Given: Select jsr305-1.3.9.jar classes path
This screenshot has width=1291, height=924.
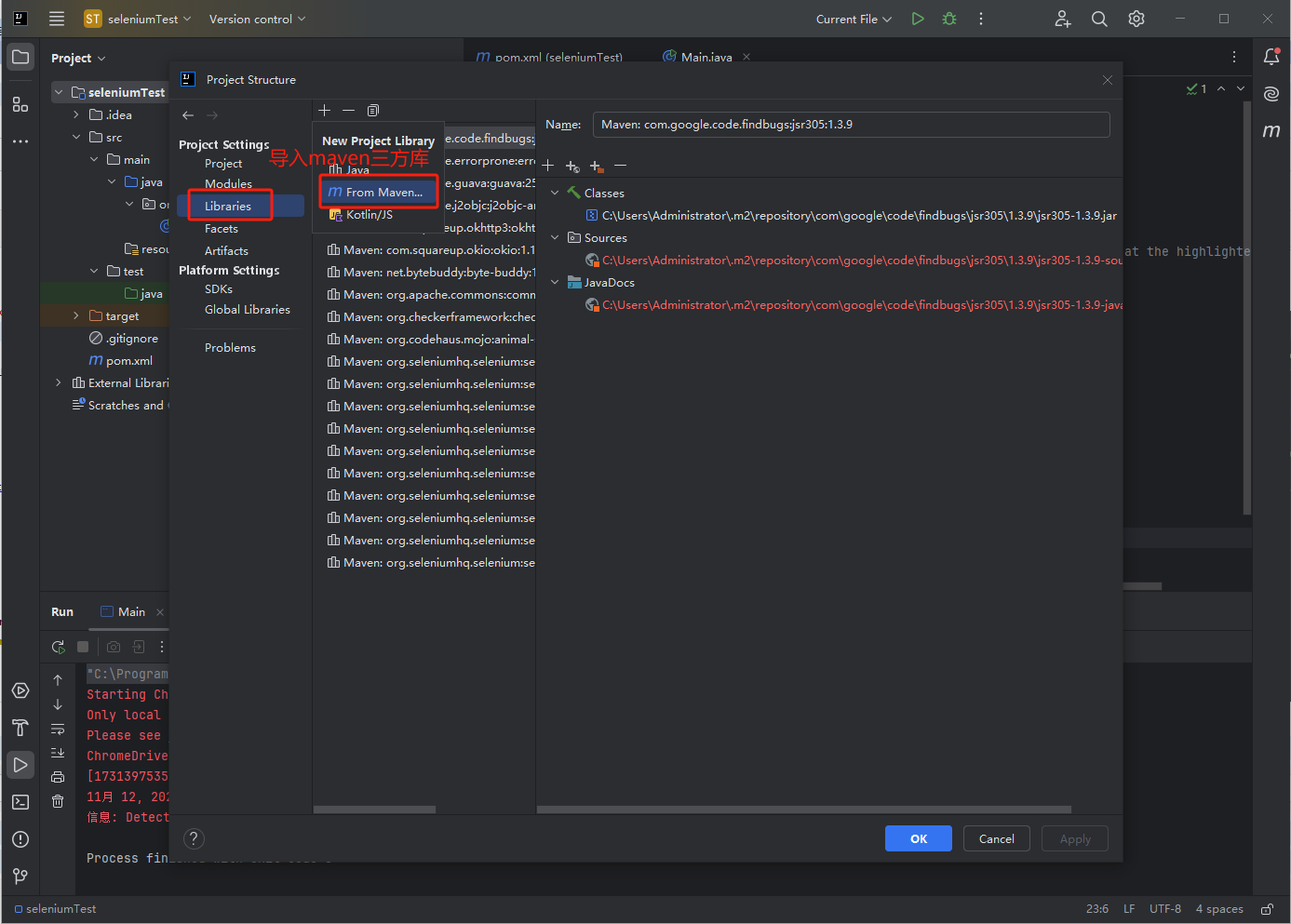Looking at the screenshot, I should 851,215.
